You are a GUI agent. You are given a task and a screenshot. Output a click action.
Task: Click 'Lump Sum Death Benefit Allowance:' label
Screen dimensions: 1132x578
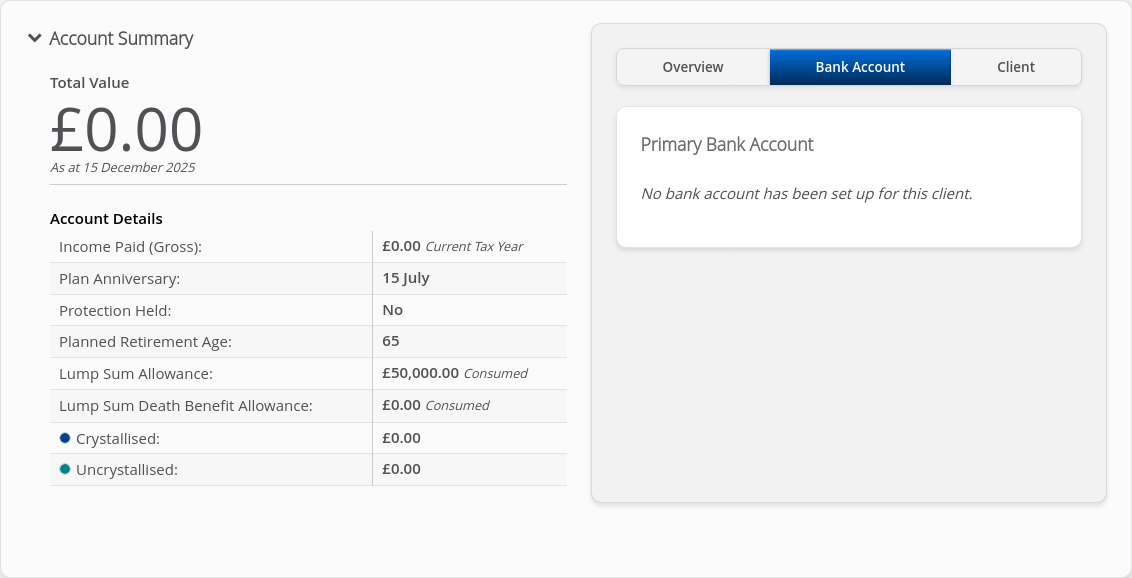186,406
